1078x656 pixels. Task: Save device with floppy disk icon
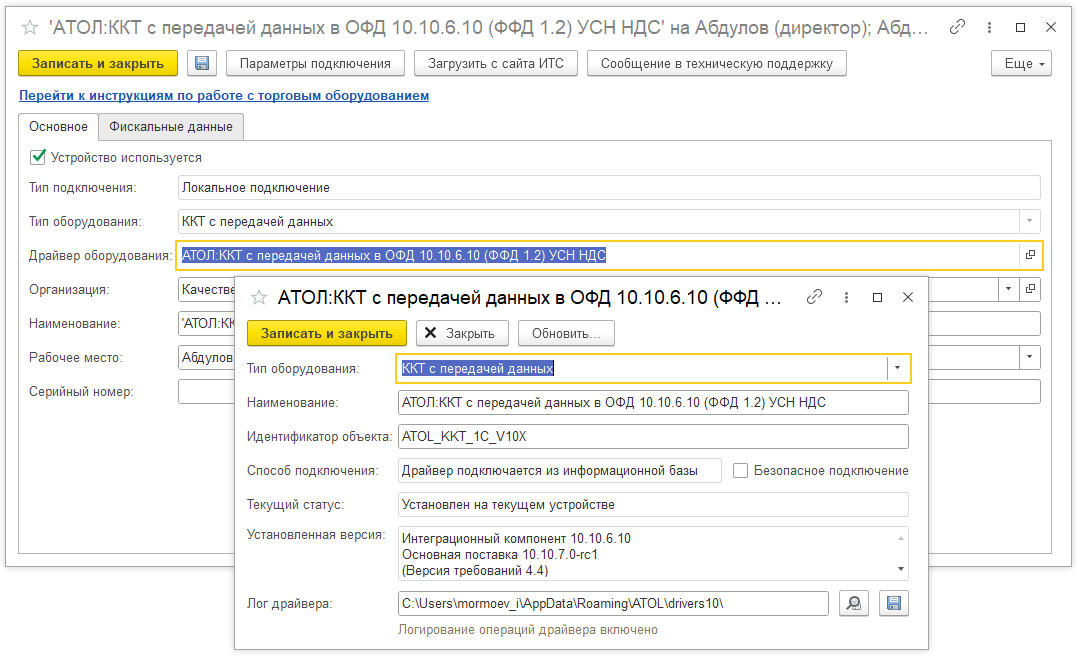(x=202, y=63)
